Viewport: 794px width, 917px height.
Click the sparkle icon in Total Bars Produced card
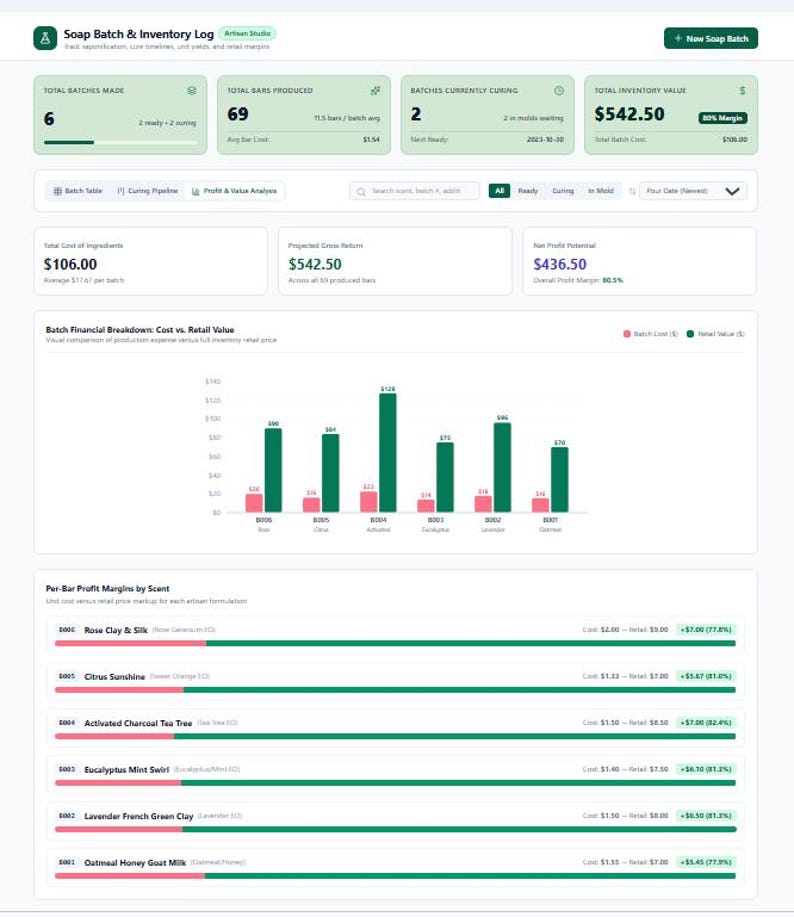coord(375,91)
